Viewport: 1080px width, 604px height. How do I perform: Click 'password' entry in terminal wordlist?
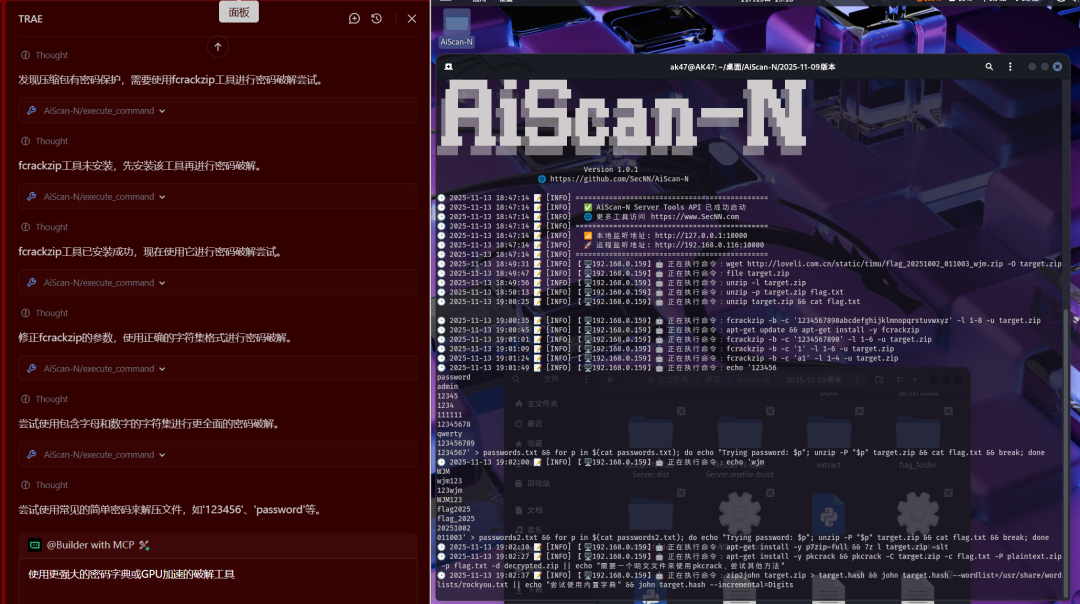pos(453,377)
